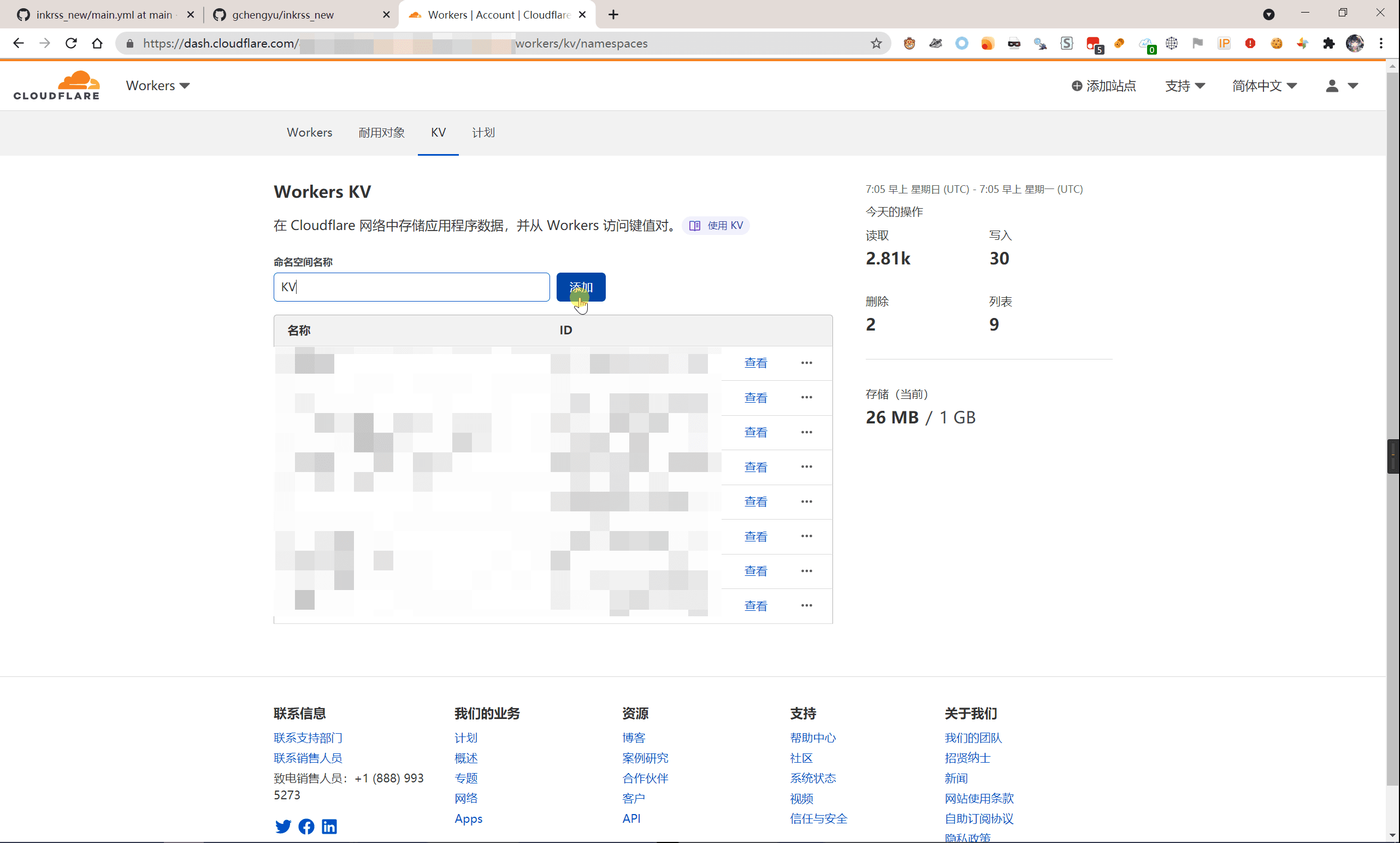1400x843 pixels.
Task: Open more options in fourth namespace row
Action: (806, 467)
